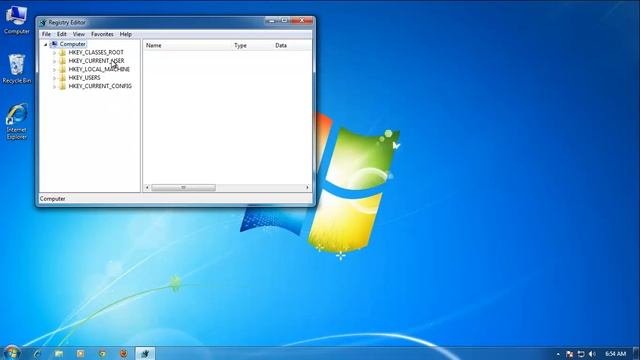Open the View menu
Screen dimensions: 640x360
pos(79,34)
